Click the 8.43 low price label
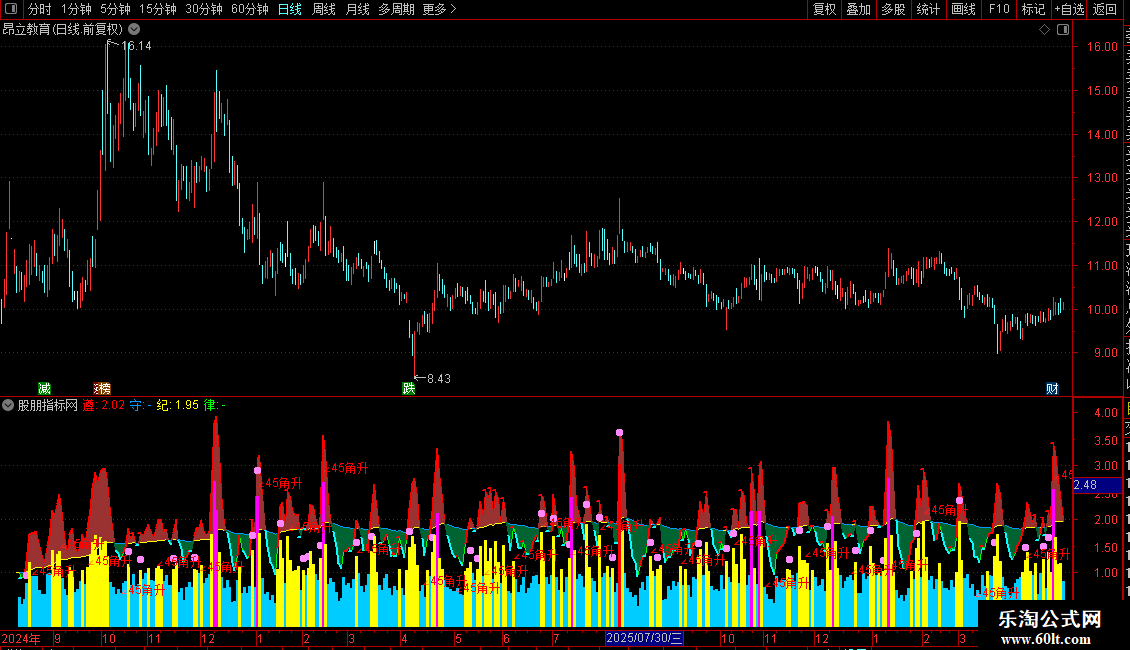Image resolution: width=1130 pixels, height=650 pixels. (x=439, y=378)
